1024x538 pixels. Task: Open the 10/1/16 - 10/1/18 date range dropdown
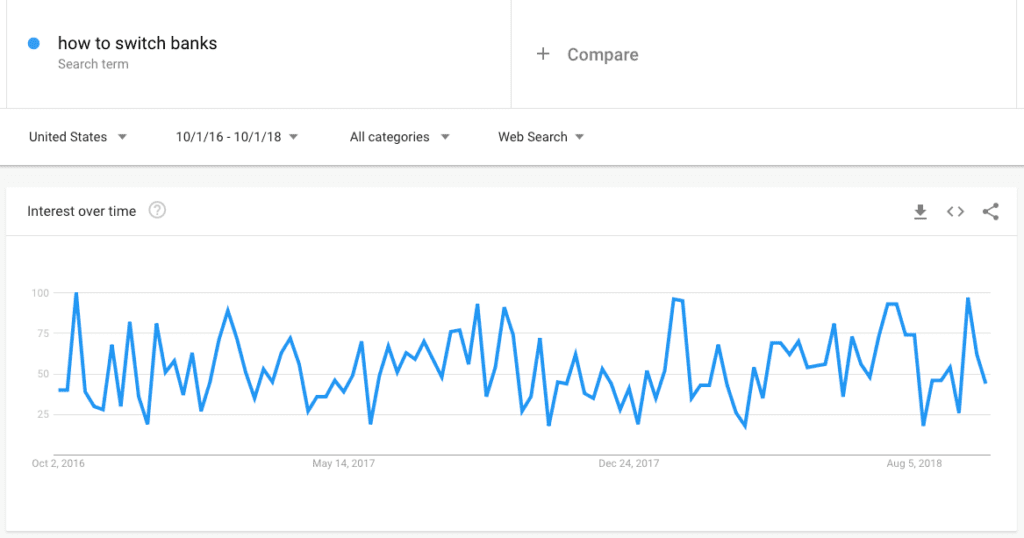point(236,137)
